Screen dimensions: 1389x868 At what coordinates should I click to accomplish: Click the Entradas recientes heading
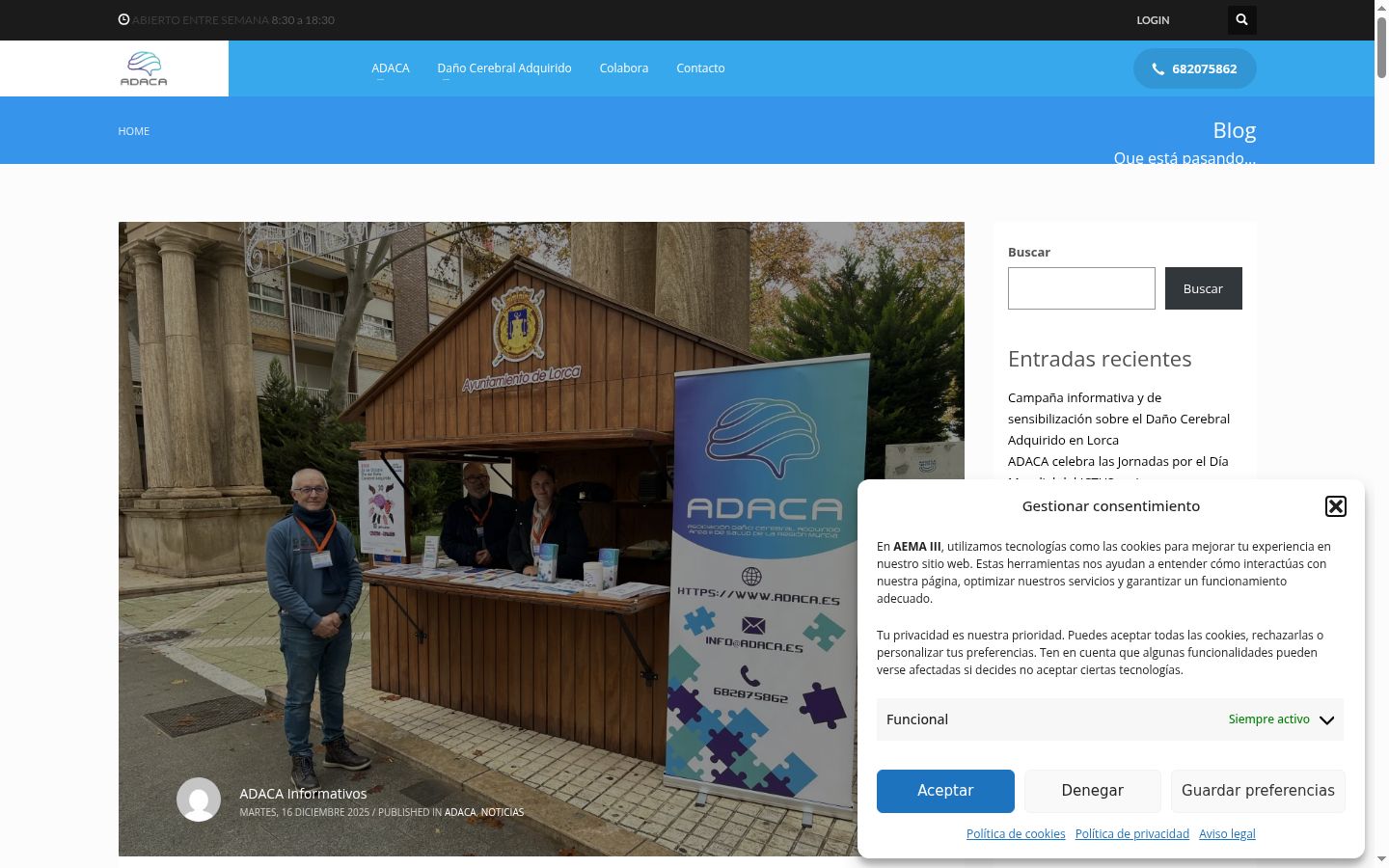click(x=1100, y=359)
